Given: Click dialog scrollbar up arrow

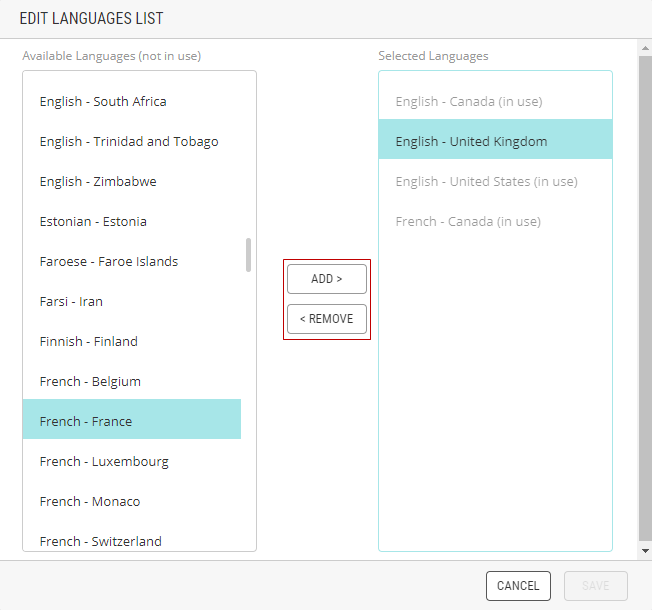Looking at the screenshot, I should coord(645,48).
